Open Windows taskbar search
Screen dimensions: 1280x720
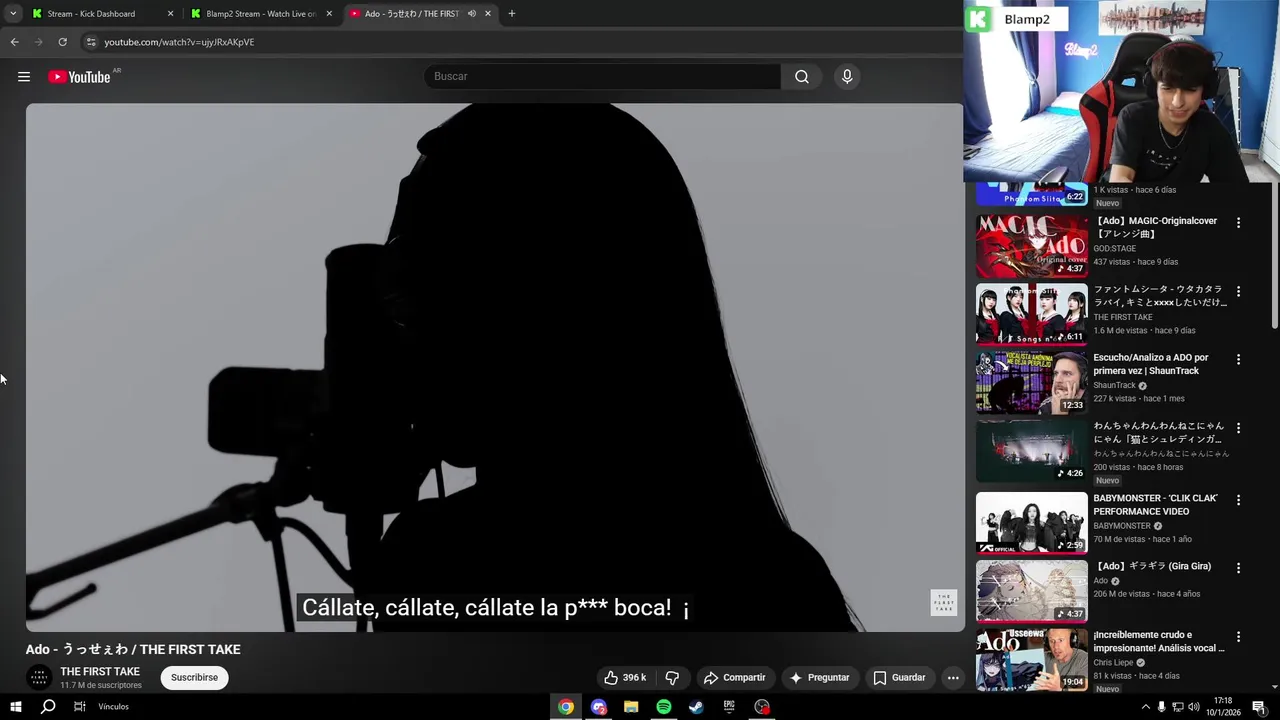48,707
